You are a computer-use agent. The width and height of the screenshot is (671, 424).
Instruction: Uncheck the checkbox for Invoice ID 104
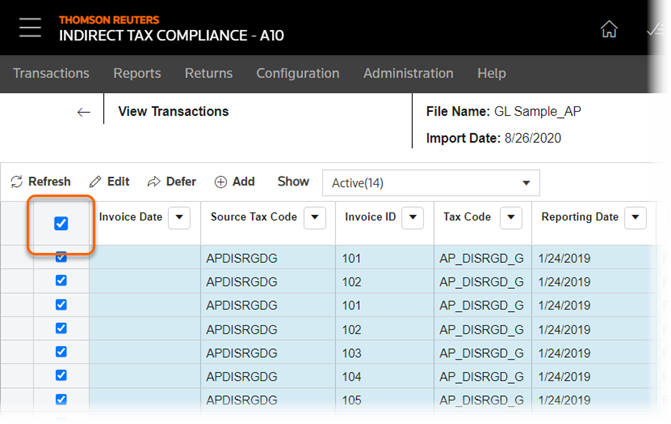tap(61, 375)
